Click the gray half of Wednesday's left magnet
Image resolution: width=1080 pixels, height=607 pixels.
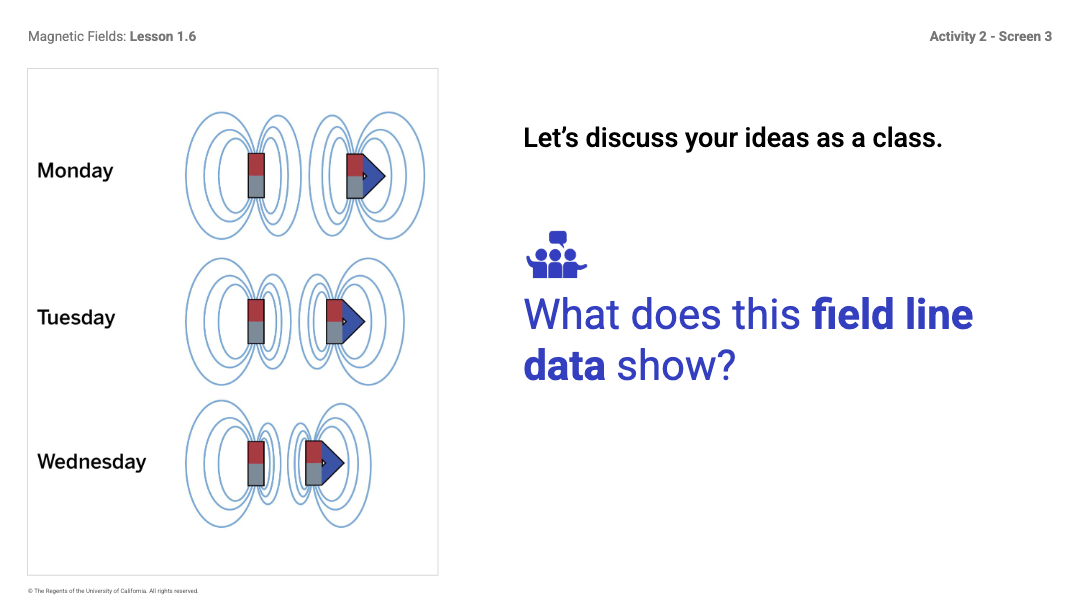pos(256,475)
